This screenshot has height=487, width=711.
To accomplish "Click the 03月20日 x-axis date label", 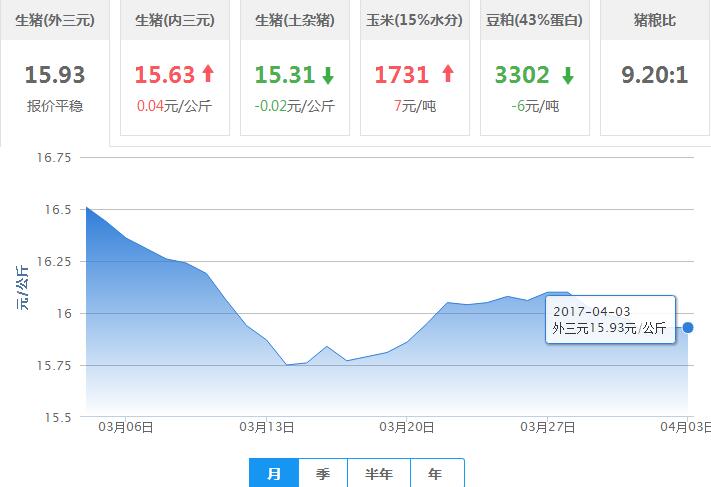I will click(x=407, y=427).
